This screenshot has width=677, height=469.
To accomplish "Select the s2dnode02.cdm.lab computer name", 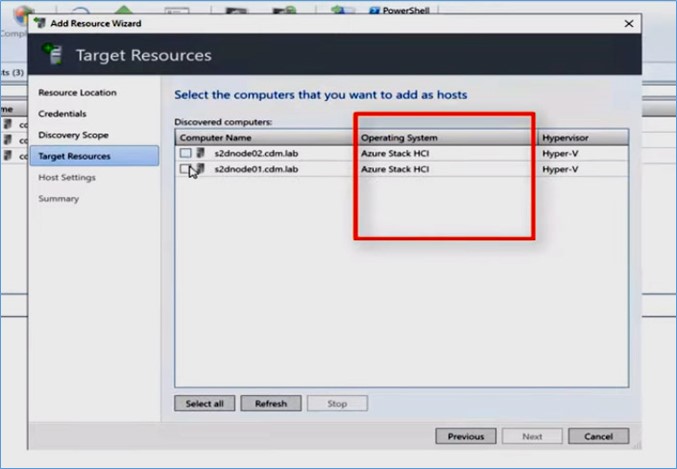I will tap(256, 153).
